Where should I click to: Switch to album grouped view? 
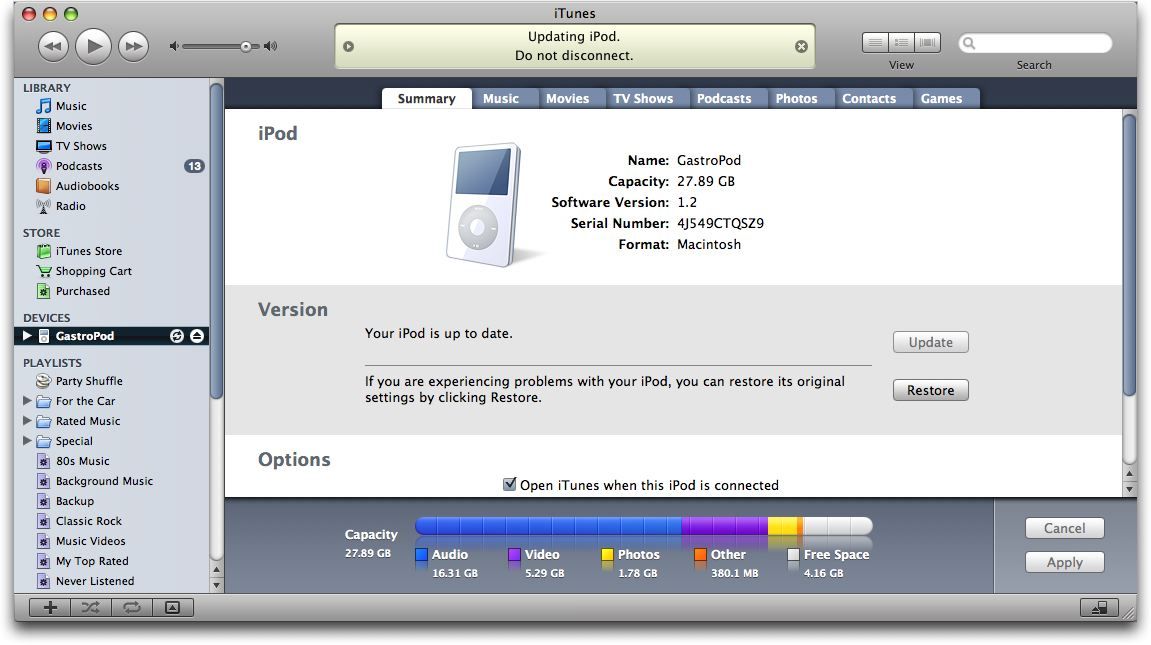[901, 43]
